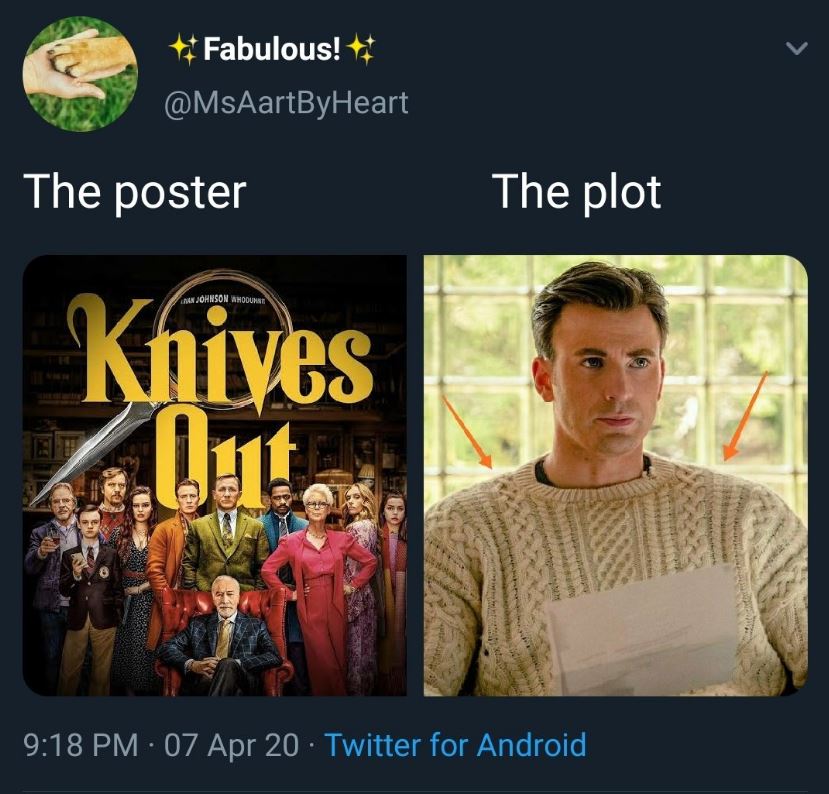Image resolution: width=829 pixels, height=794 pixels.
Task: Select the "The poster" caption text
Action: click(x=135, y=192)
